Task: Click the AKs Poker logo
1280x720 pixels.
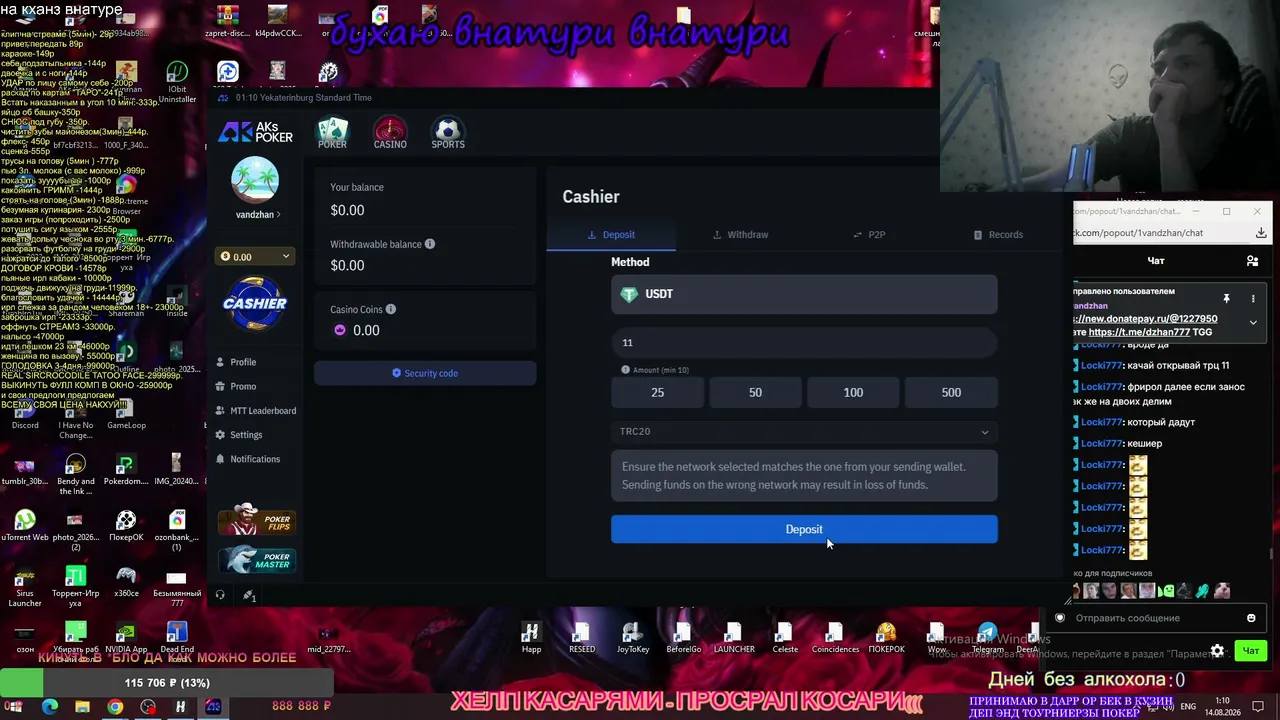Action: [256, 132]
